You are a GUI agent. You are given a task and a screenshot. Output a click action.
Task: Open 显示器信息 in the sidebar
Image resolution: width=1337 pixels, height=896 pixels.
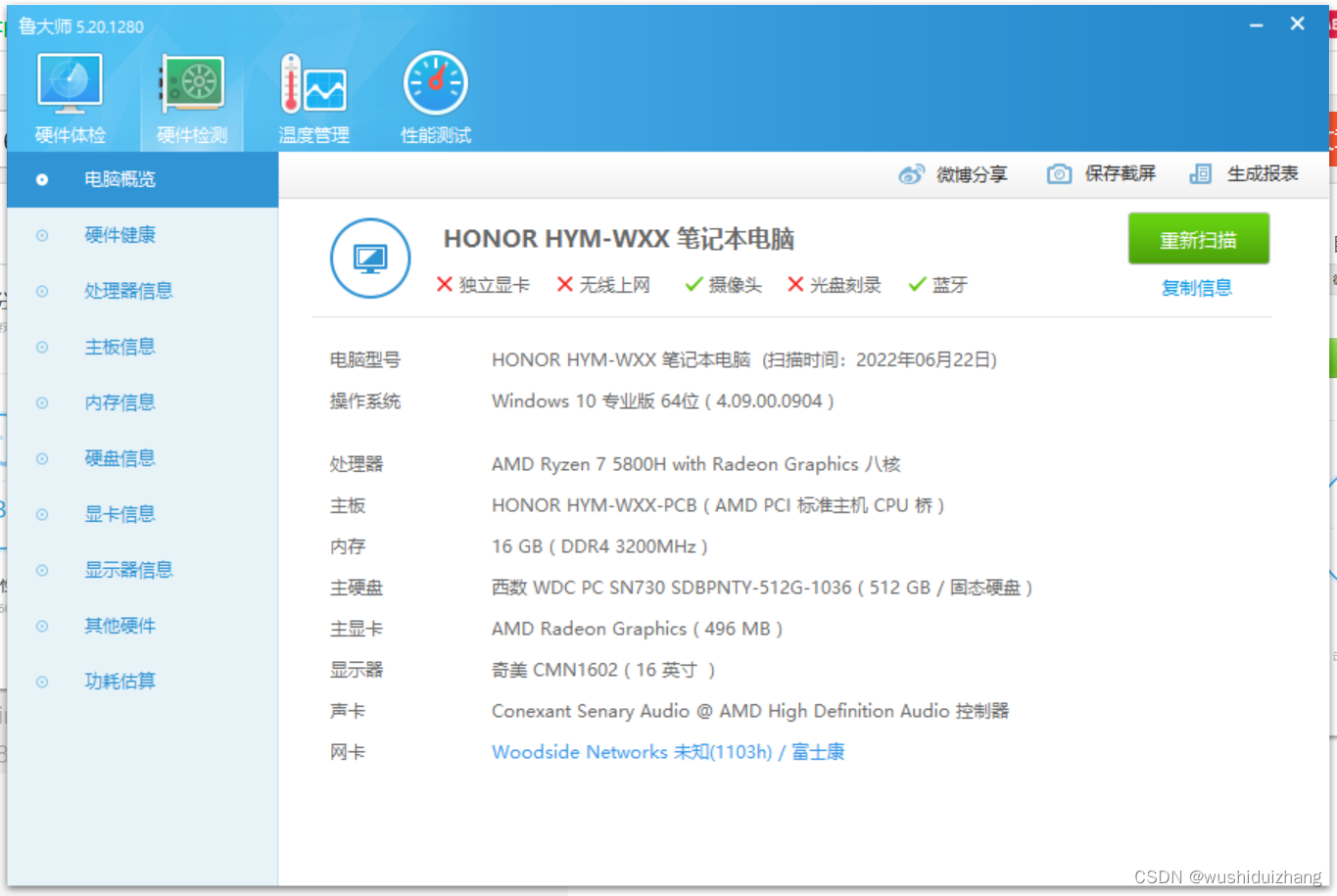tap(143, 570)
